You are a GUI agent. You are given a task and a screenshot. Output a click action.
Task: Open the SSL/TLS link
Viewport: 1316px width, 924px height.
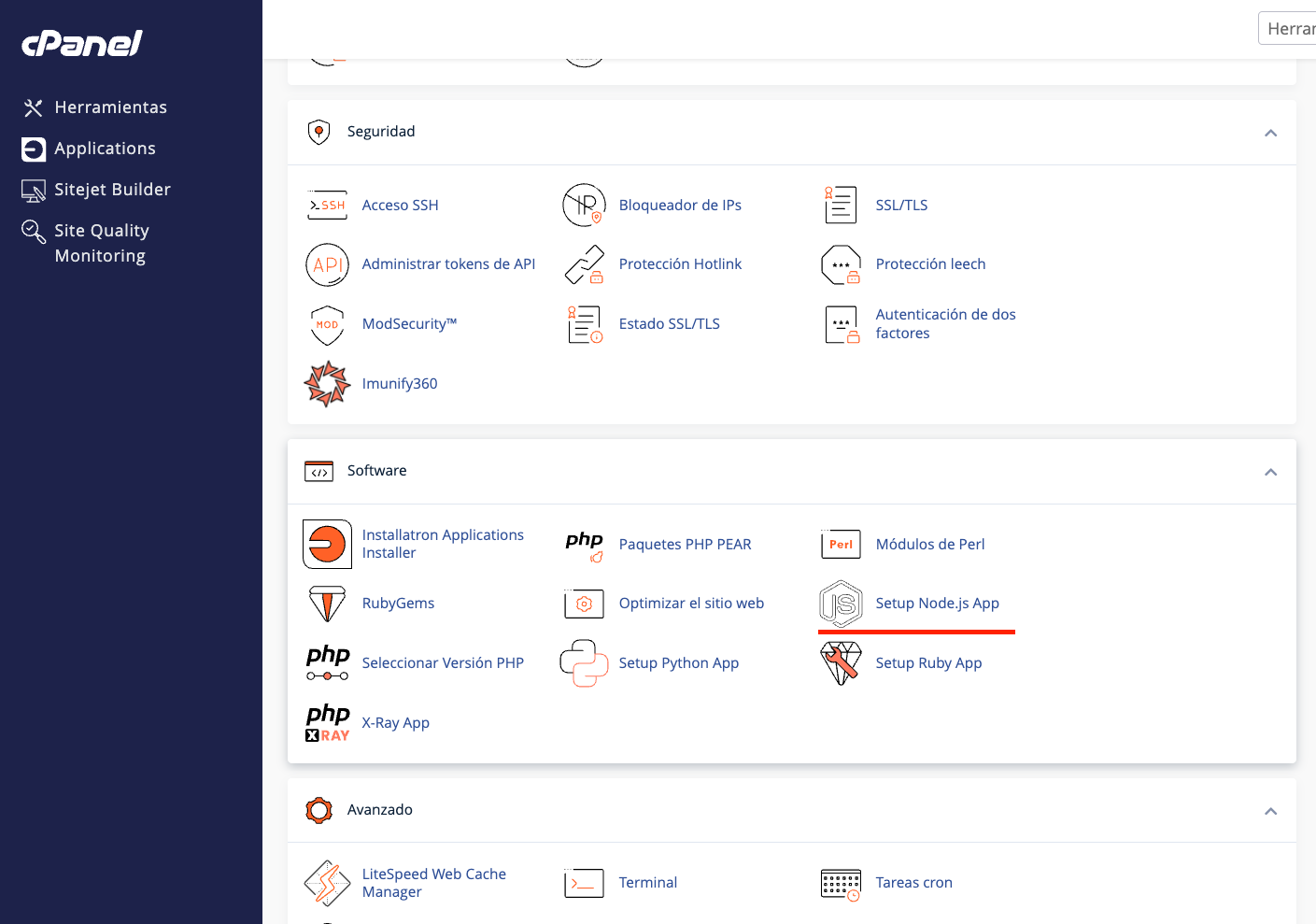click(901, 206)
